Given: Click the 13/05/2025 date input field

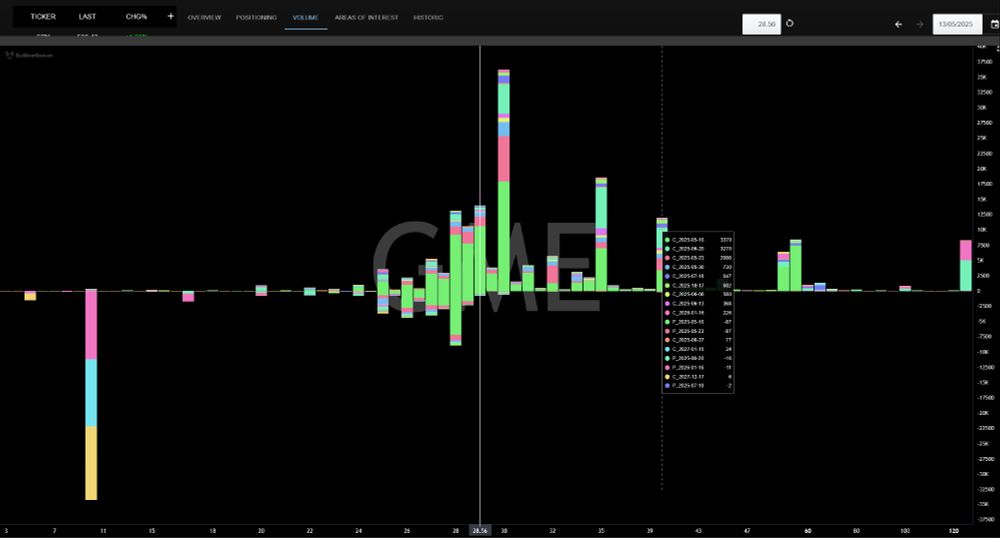Looking at the screenshot, I should coord(957,24).
